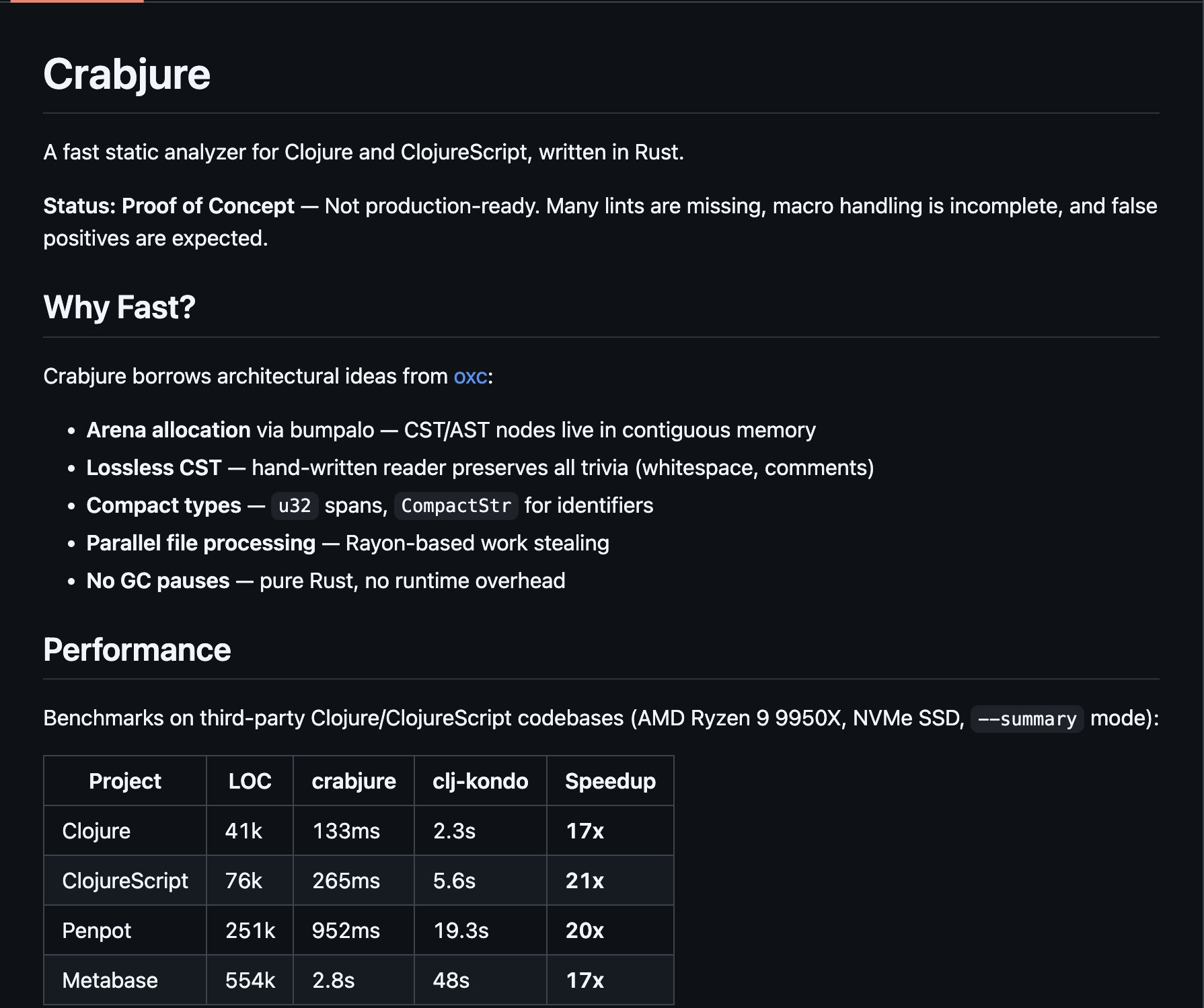This screenshot has width=1204, height=1008.
Task: Open the oxc hyperlink
Action: click(x=470, y=376)
